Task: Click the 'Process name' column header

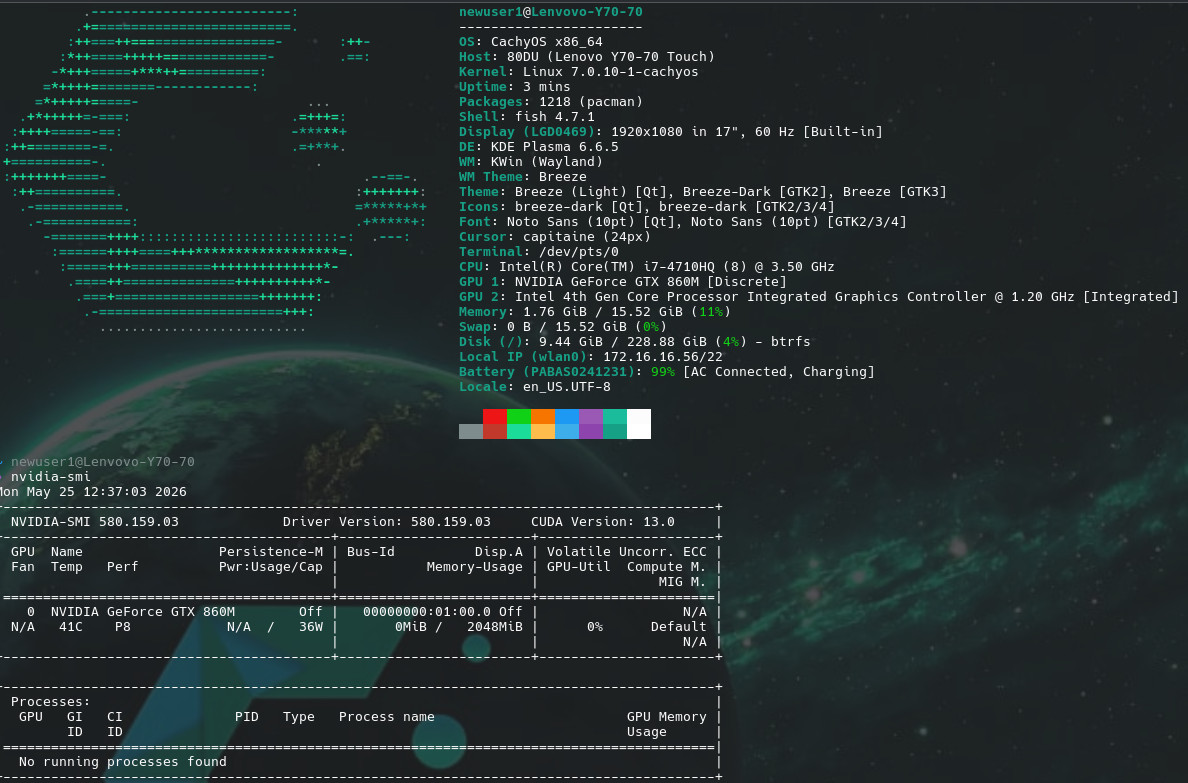Action: [x=386, y=717]
